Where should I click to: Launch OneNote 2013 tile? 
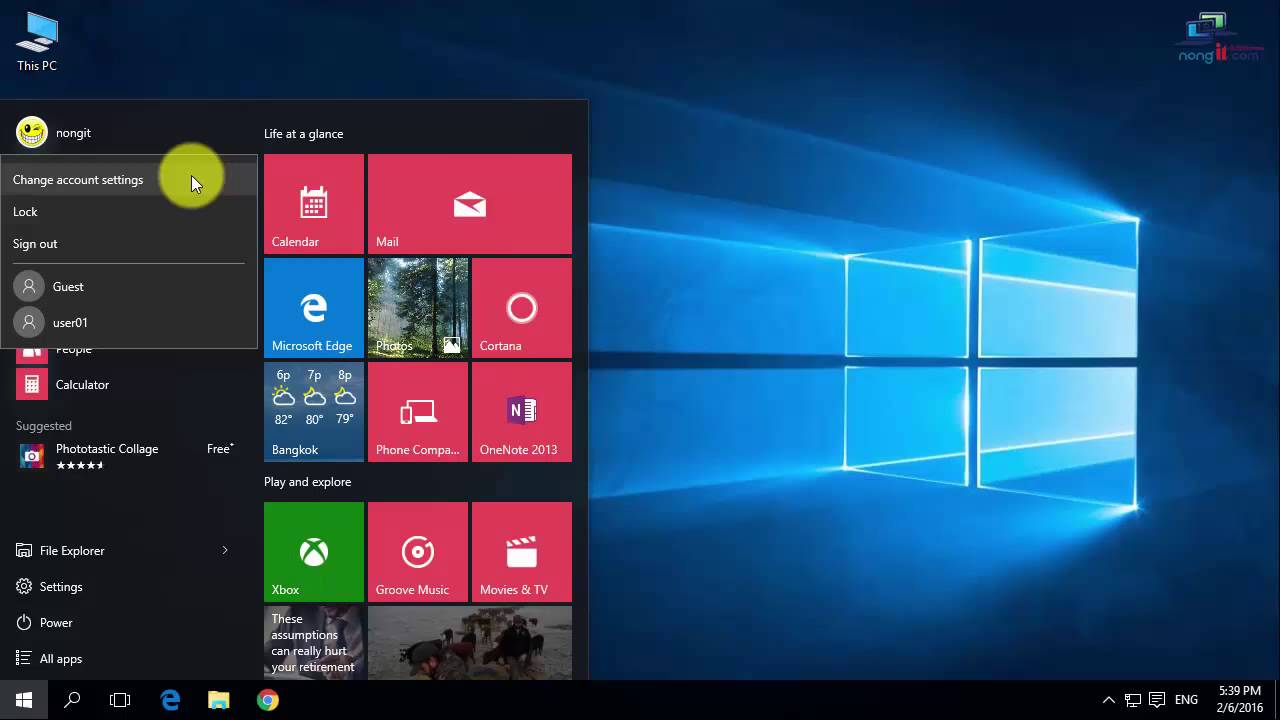[x=522, y=412]
